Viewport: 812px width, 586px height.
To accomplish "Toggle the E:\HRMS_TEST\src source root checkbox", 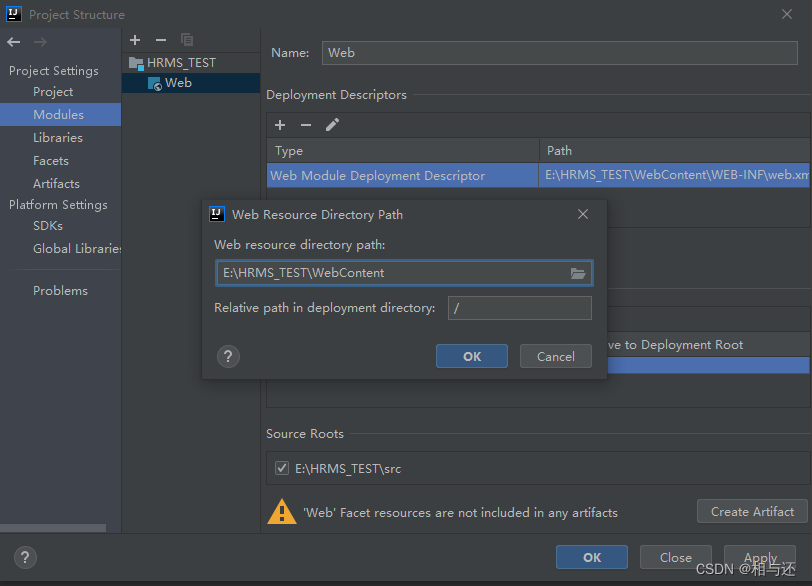I will tap(282, 468).
